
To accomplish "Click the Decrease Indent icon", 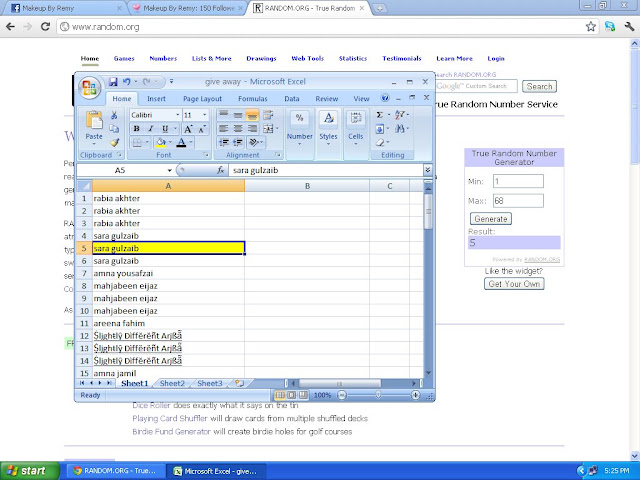I will tap(223, 142).
